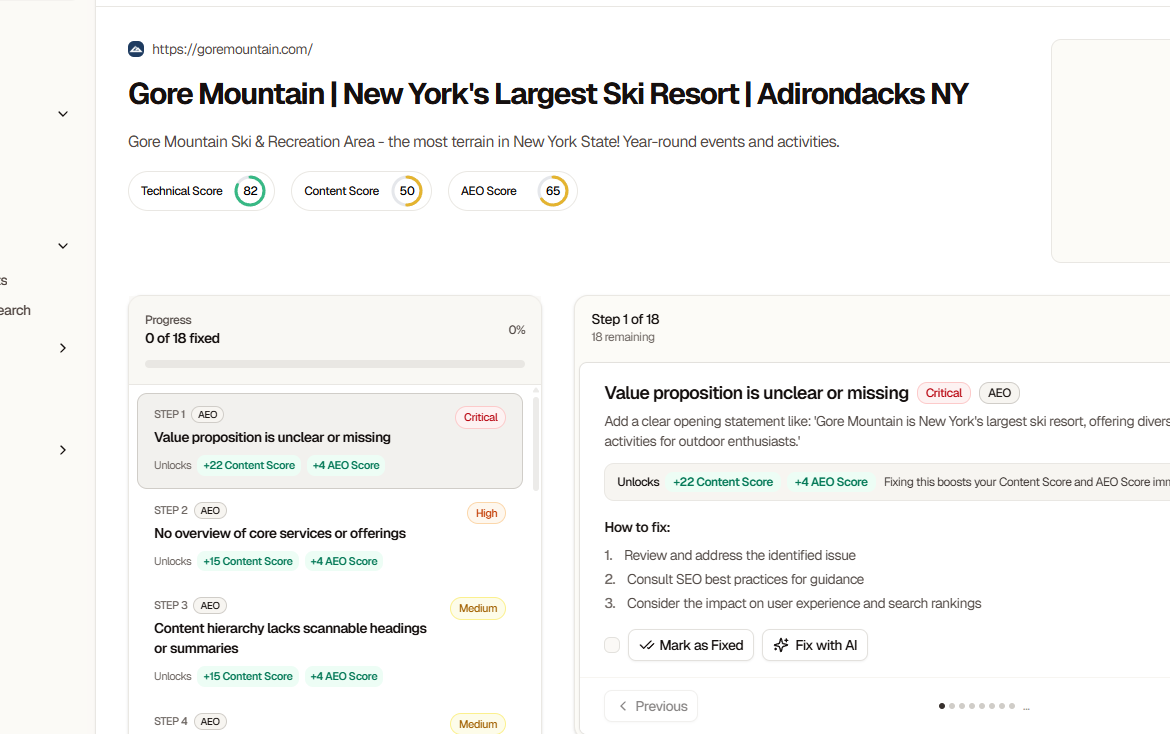Click +22 Content Score in detail Unlocks bar
This screenshot has width=1170, height=734.
point(723,482)
